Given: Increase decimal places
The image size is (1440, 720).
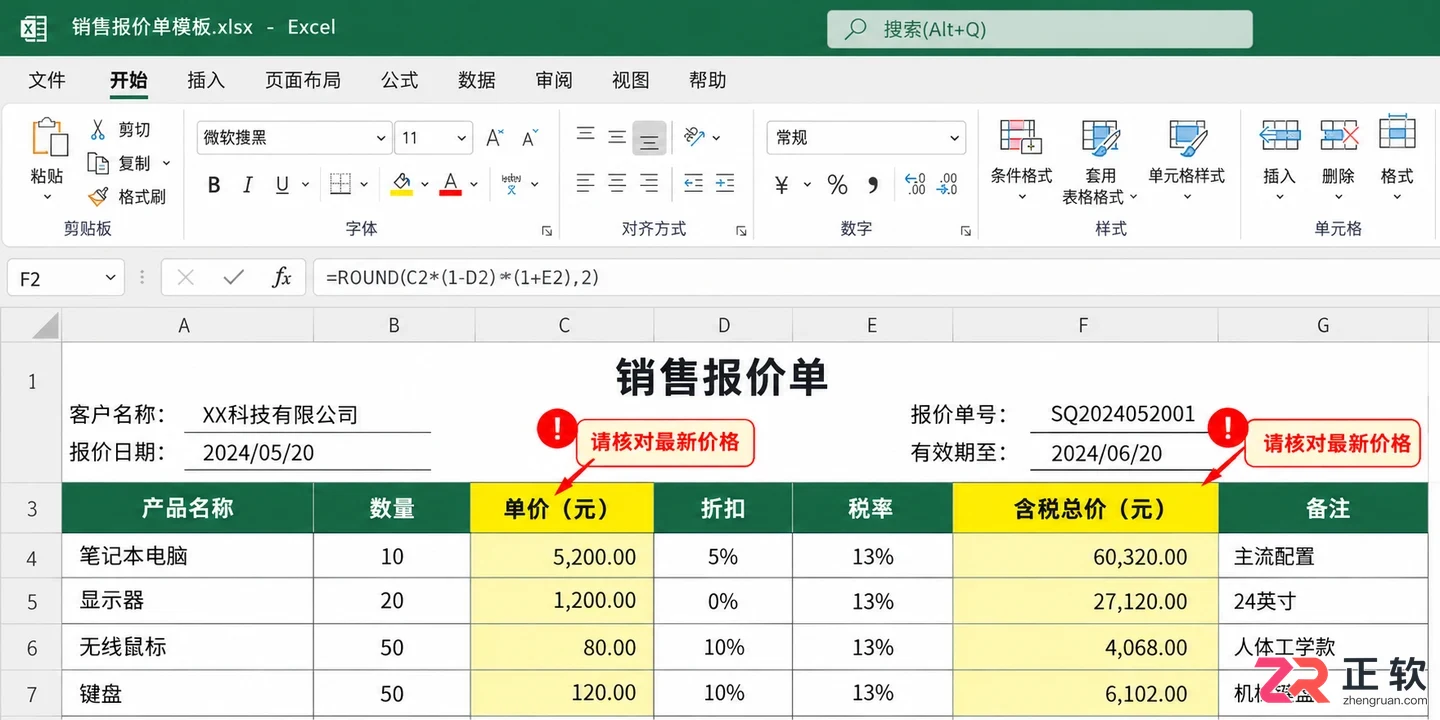Looking at the screenshot, I should pos(915,184).
